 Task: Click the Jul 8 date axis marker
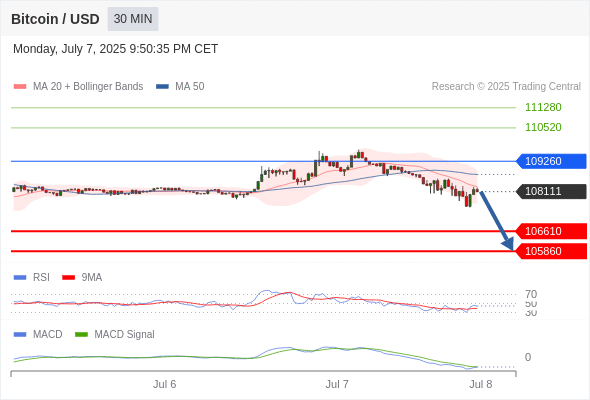pos(481,384)
